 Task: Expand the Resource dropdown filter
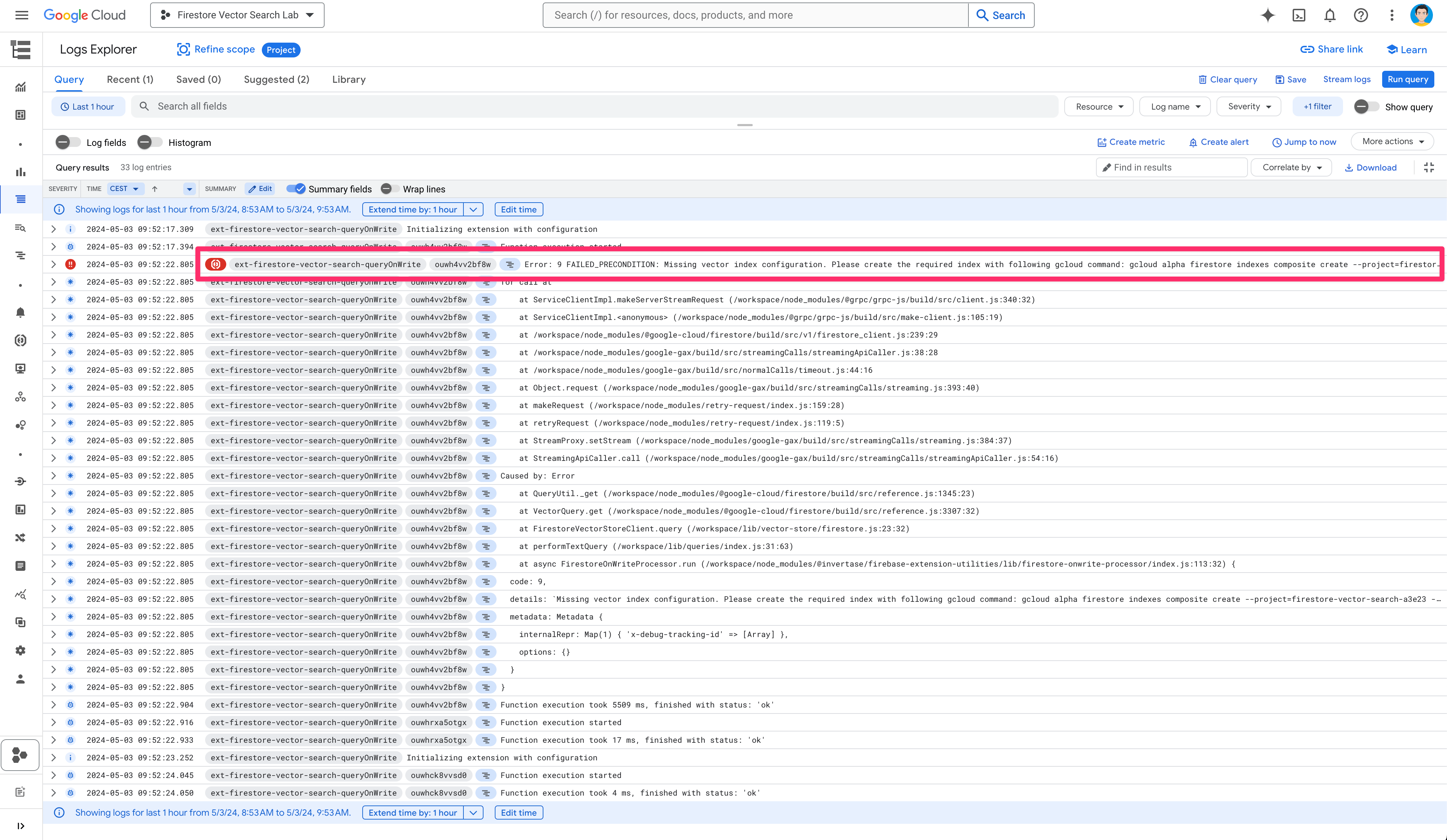pyautogui.click(x=1098, y=106)
